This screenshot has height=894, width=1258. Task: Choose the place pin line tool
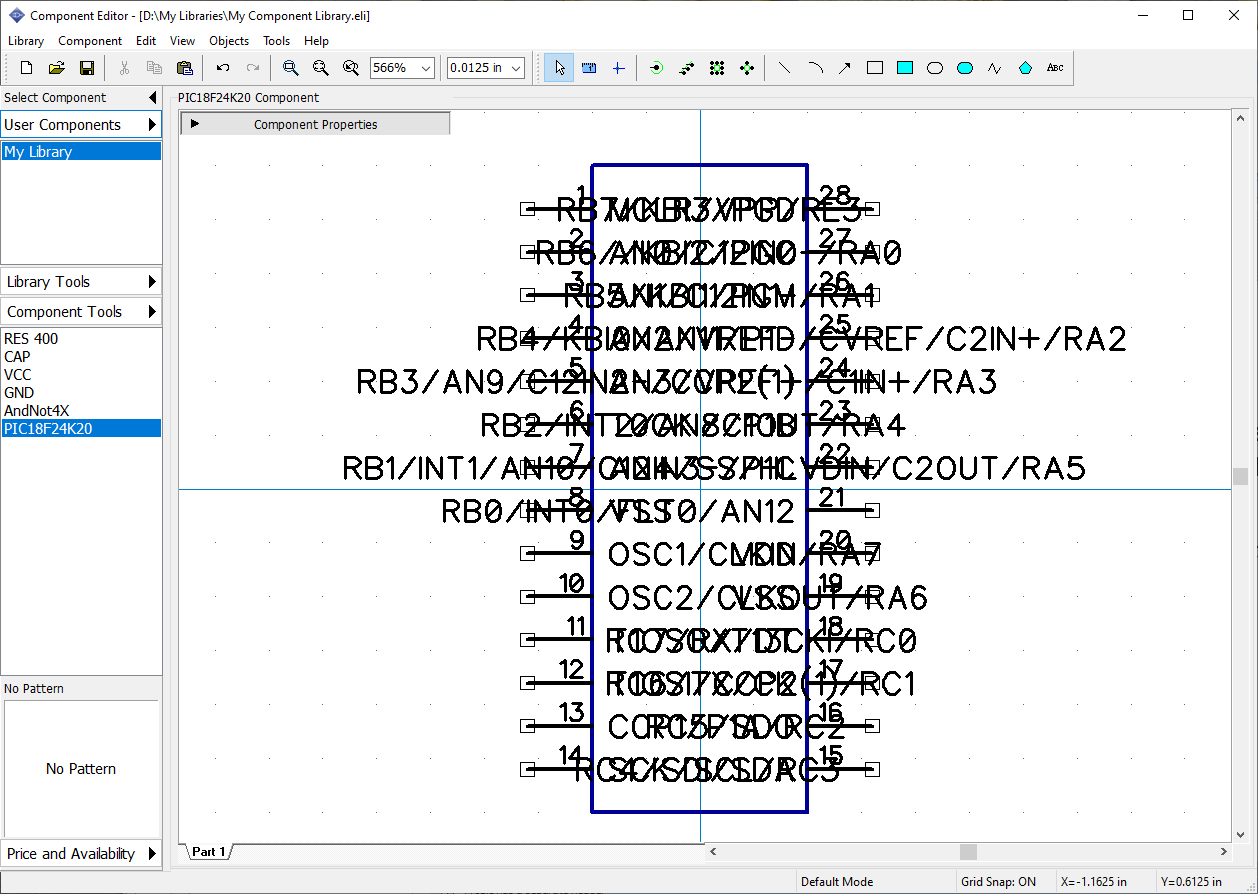[x=686, y=68]
